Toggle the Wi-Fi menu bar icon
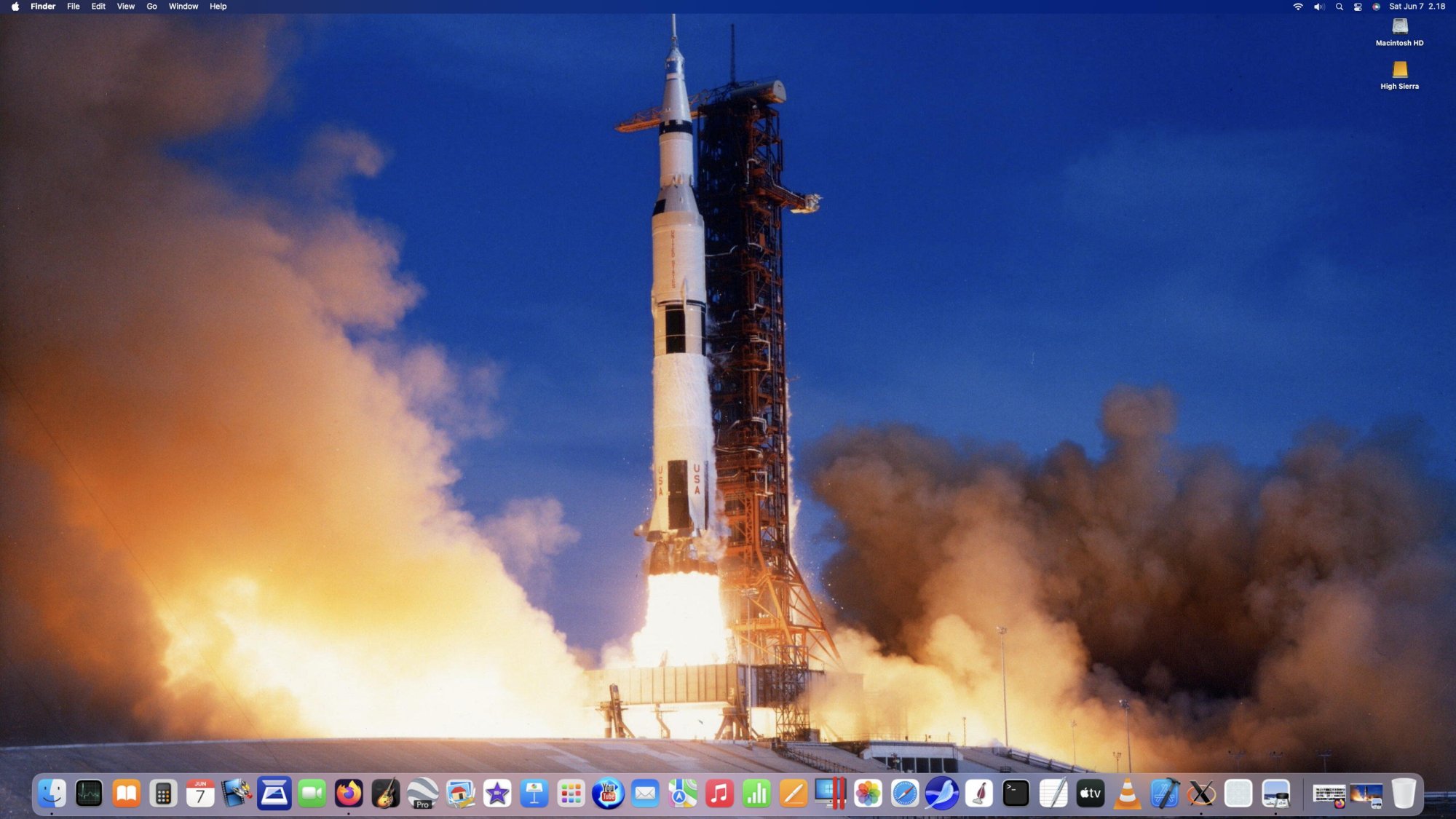Image resolution: width=1456 pixels, height=819 pixels. coord(1298,7)
